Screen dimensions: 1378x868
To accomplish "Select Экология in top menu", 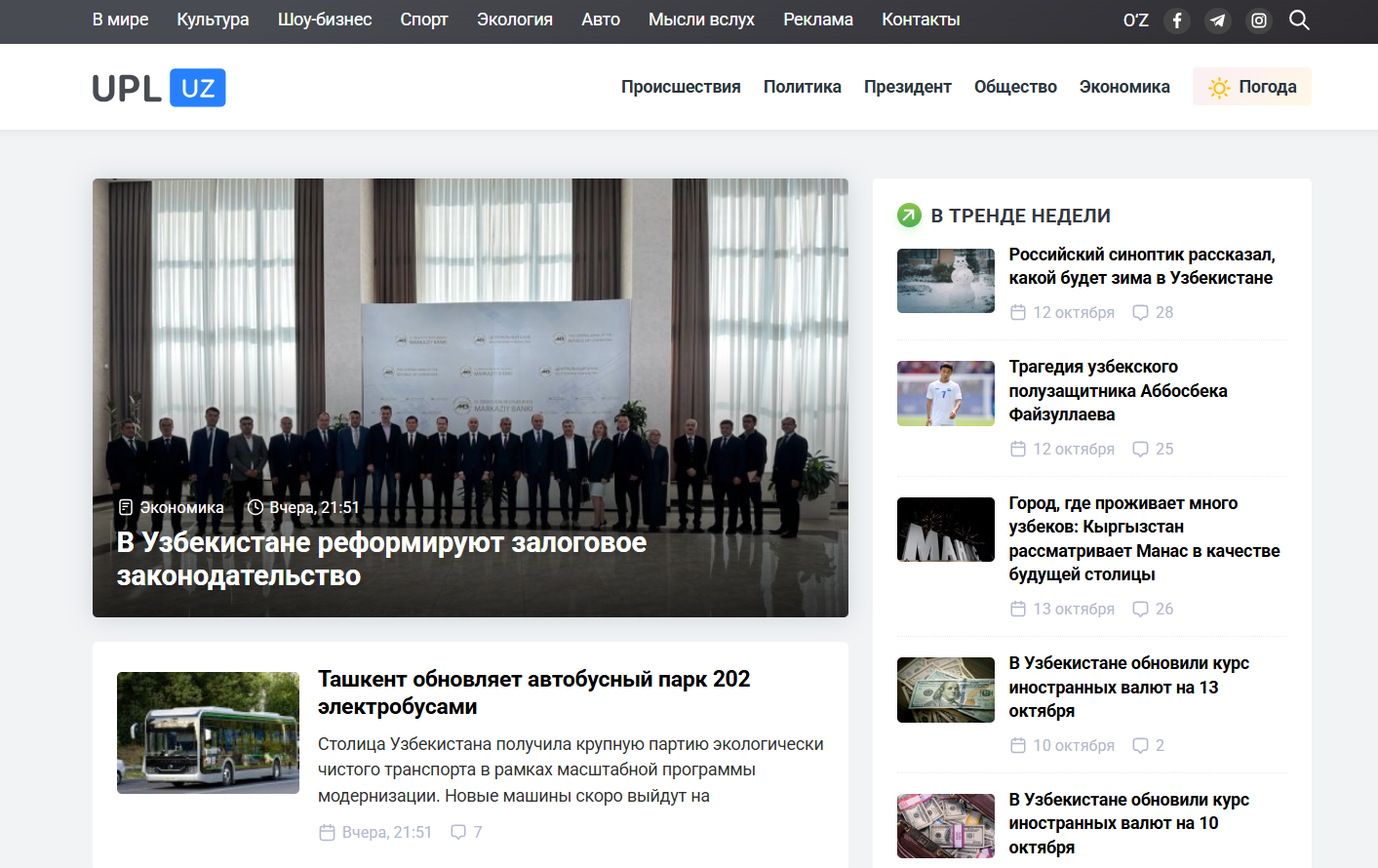I will coord(514,20).
